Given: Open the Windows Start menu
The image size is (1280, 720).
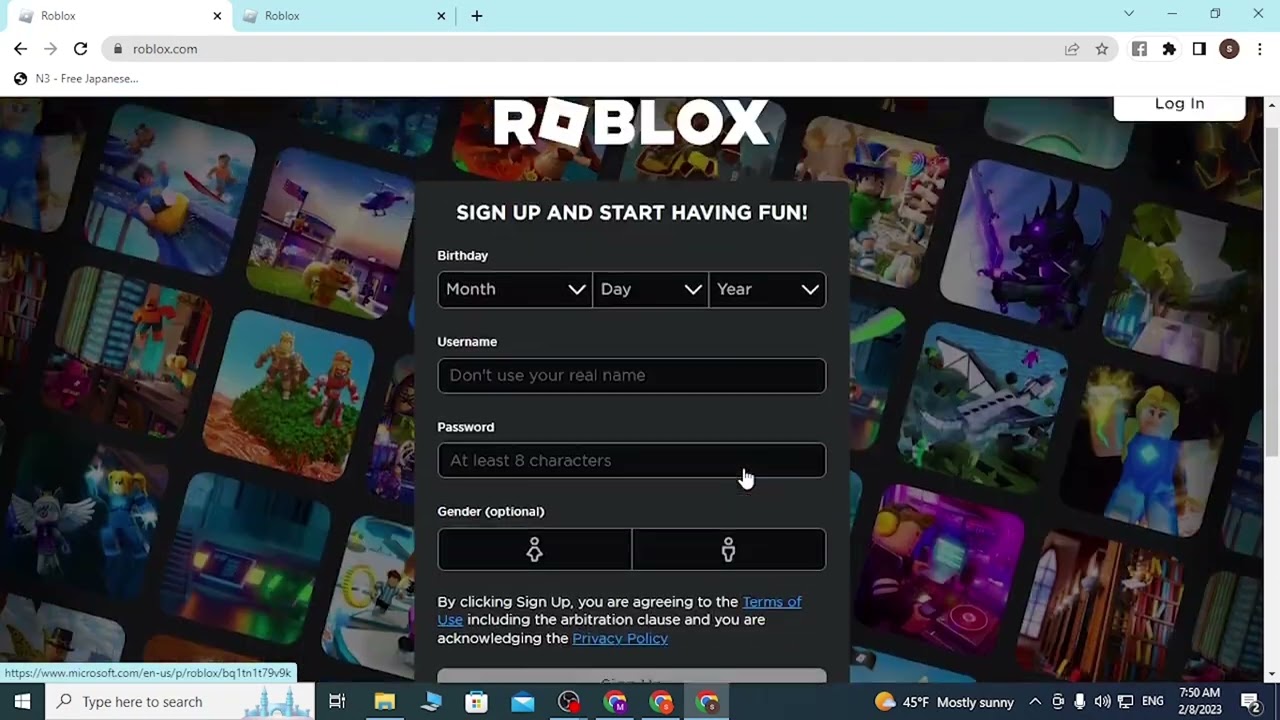Looking at the screenshot, I should [x=22, y=701].
